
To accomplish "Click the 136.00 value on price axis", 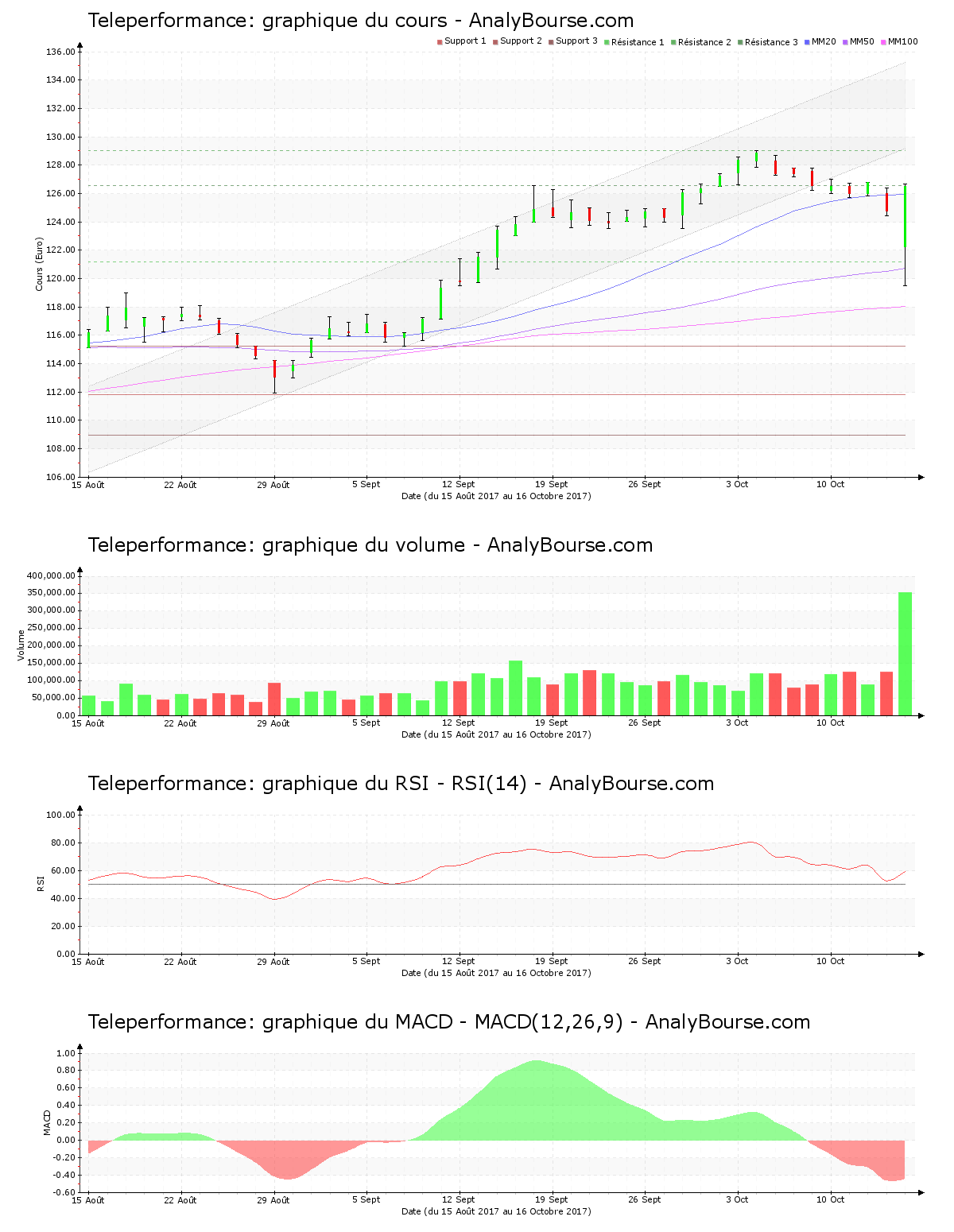I will point(60,52).
